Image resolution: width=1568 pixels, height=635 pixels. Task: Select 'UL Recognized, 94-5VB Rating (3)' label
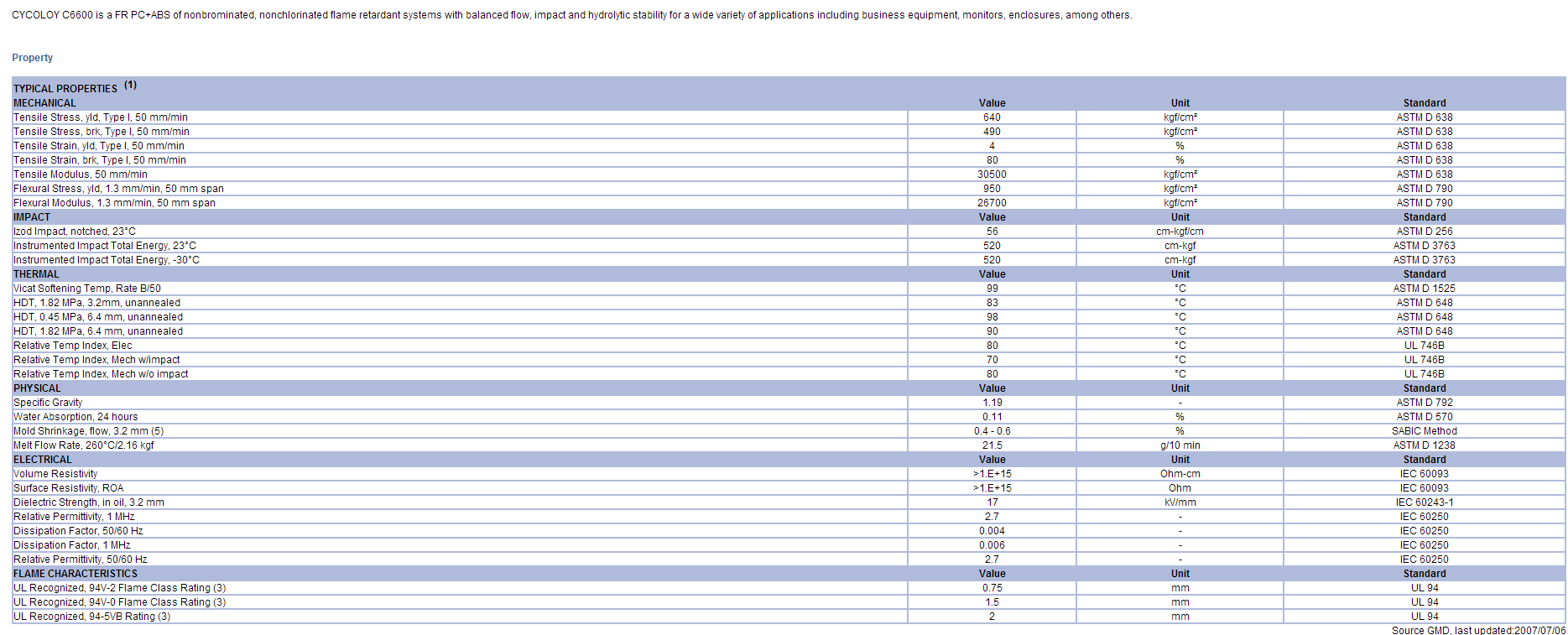(x=91, y=617)
